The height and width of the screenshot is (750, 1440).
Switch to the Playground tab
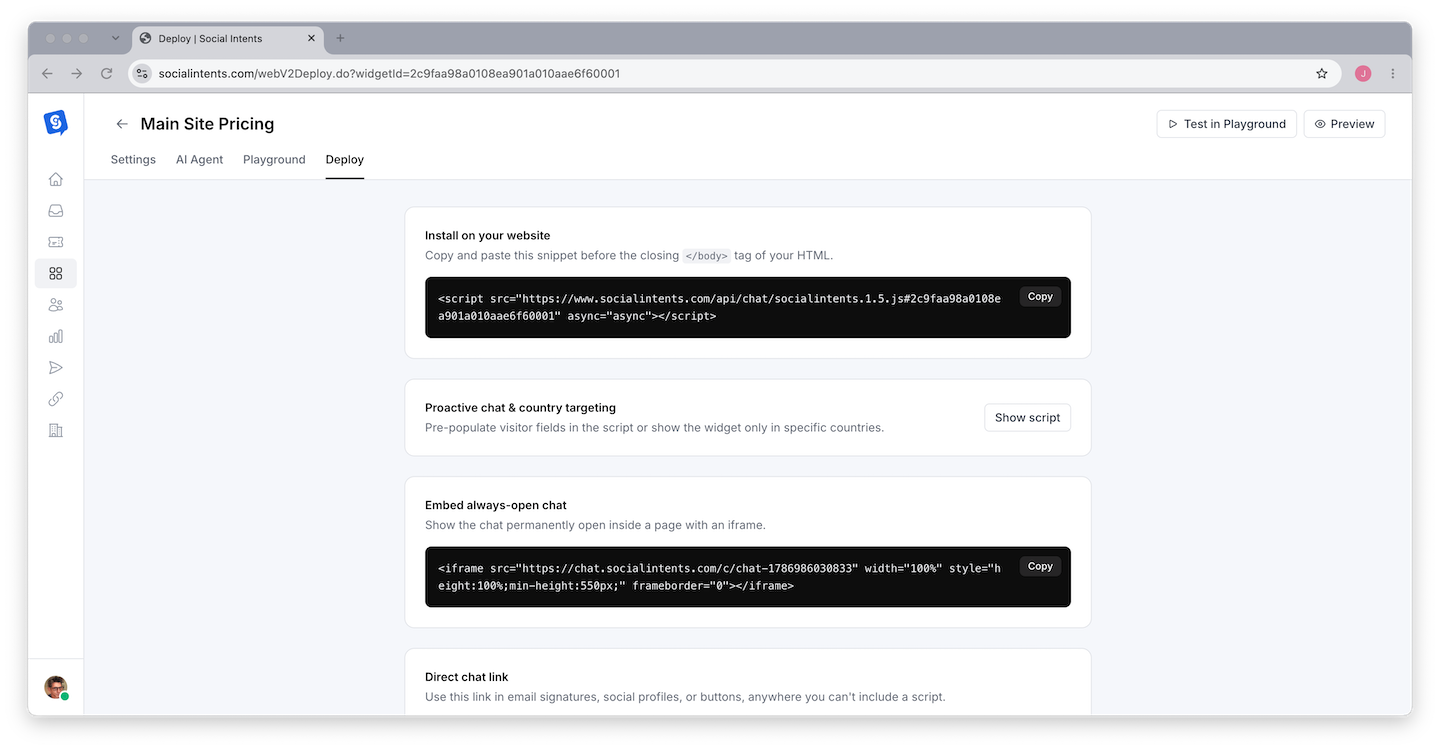coord(274,159)
